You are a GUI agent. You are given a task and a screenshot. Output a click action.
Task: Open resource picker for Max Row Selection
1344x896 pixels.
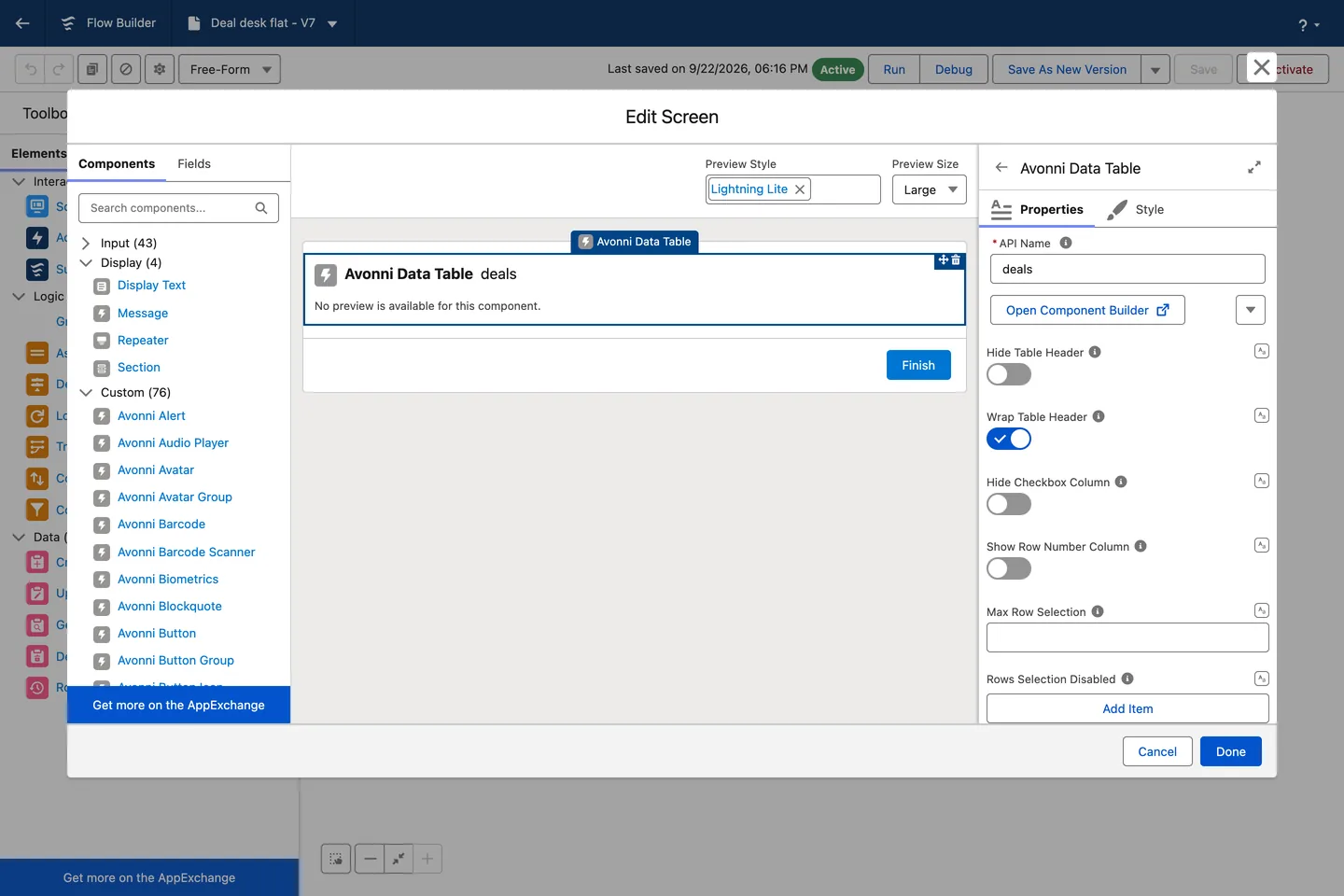tap(1262, 610)
